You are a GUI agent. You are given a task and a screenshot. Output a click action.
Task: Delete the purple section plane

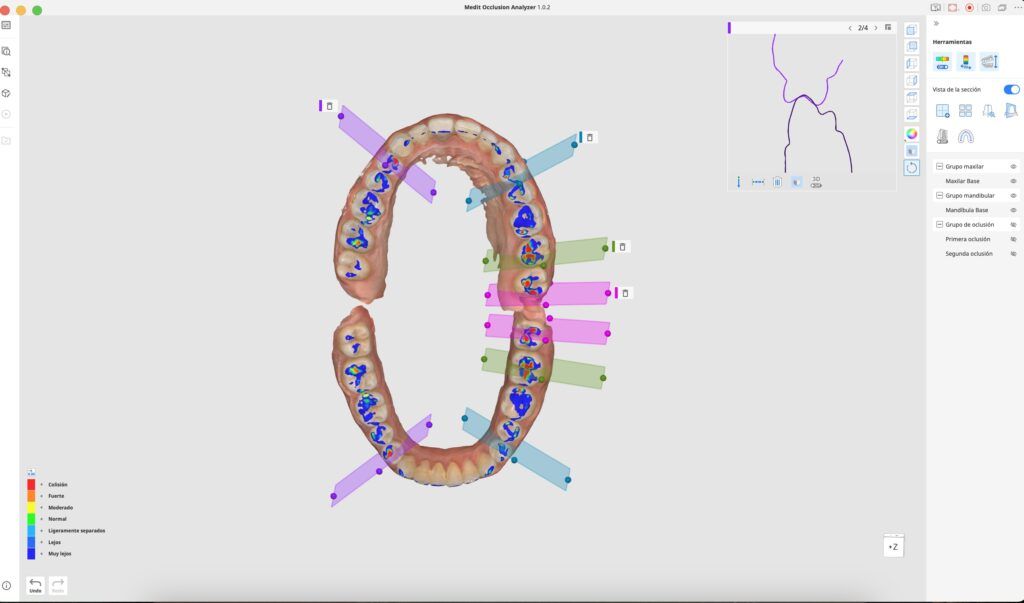pos(329,106)
